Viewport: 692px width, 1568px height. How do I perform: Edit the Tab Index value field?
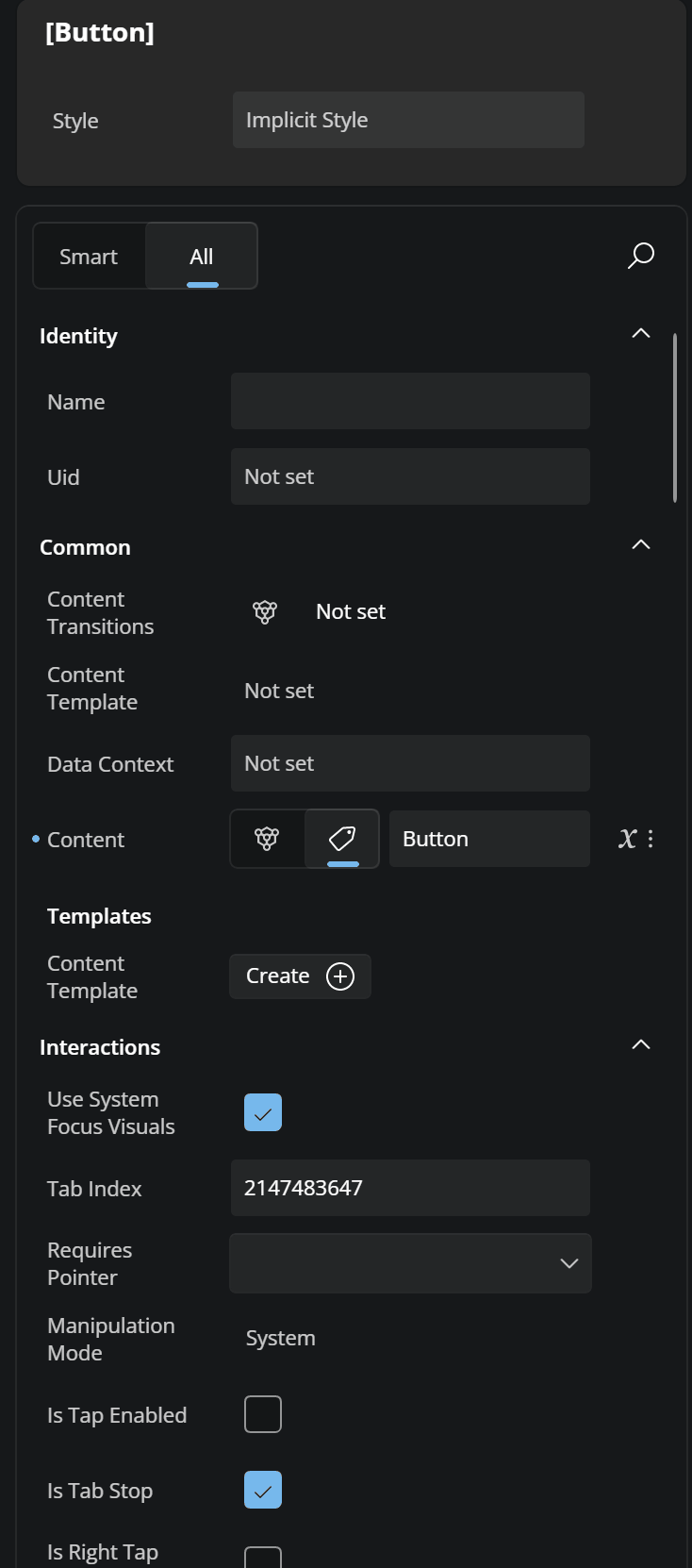[x=409, y=1188]
